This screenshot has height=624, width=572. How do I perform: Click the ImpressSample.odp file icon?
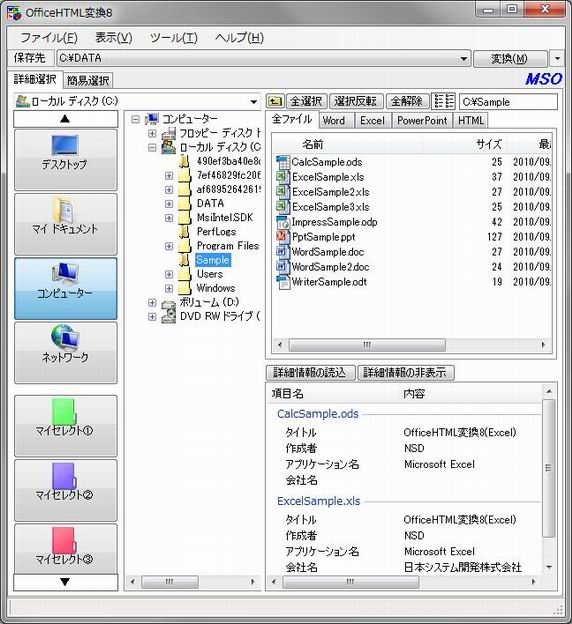click(x=283, y=222)
